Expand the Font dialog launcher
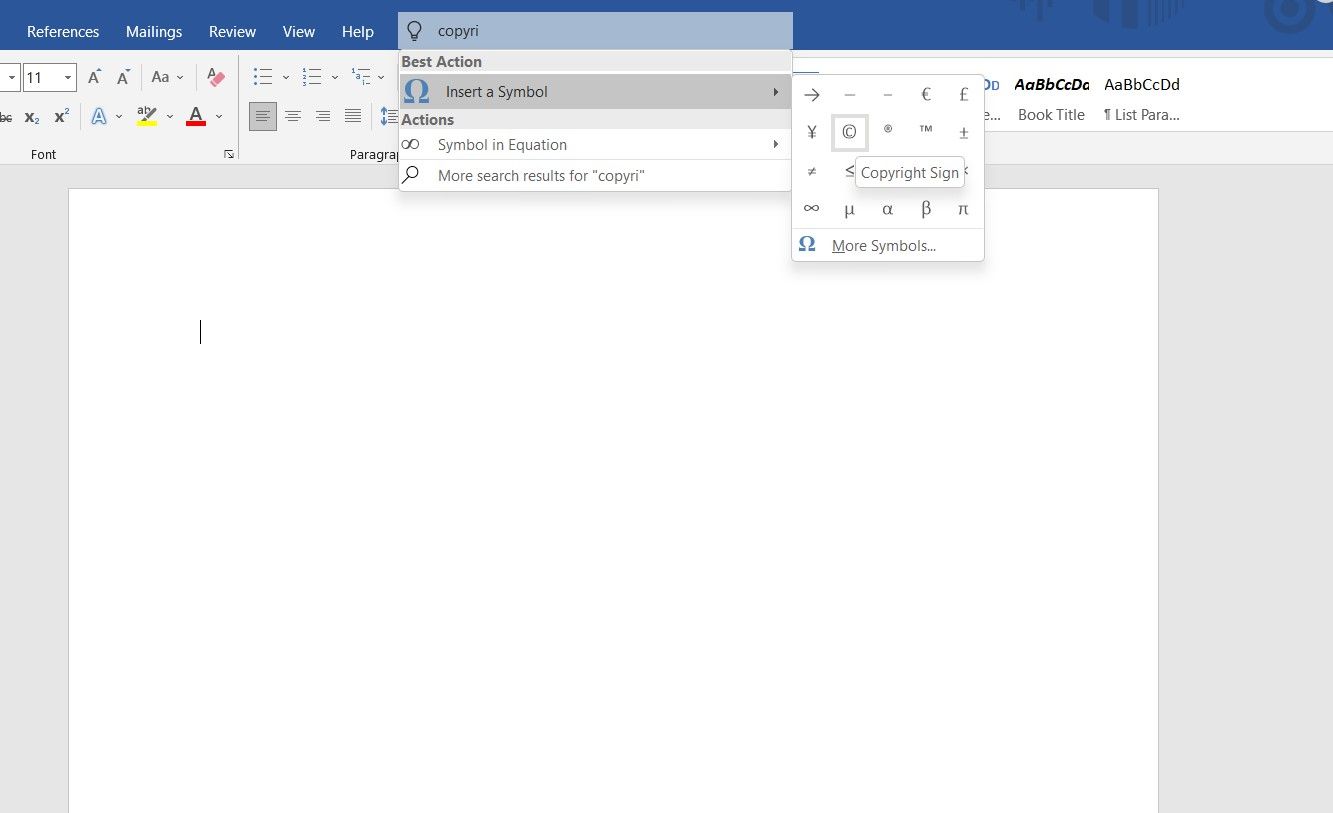This screenshot has height=813, width=1333. tap(229, 154)
